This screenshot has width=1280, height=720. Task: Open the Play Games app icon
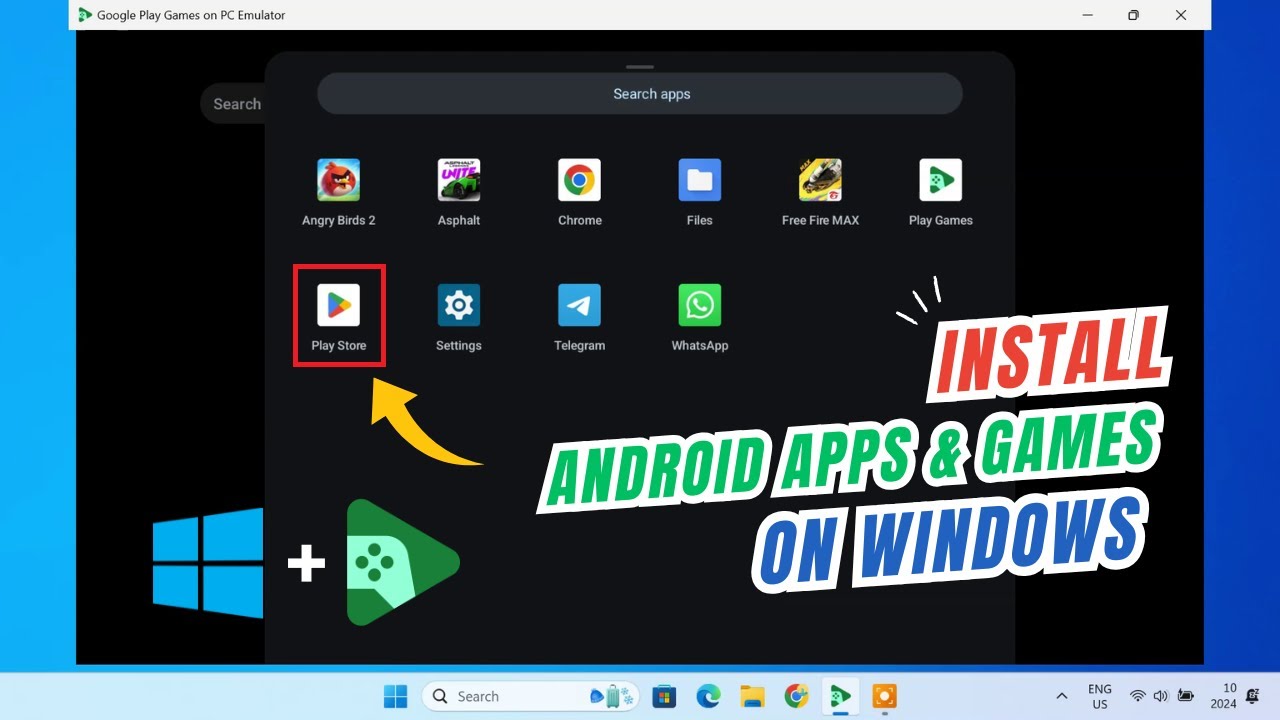coord(940,181)
